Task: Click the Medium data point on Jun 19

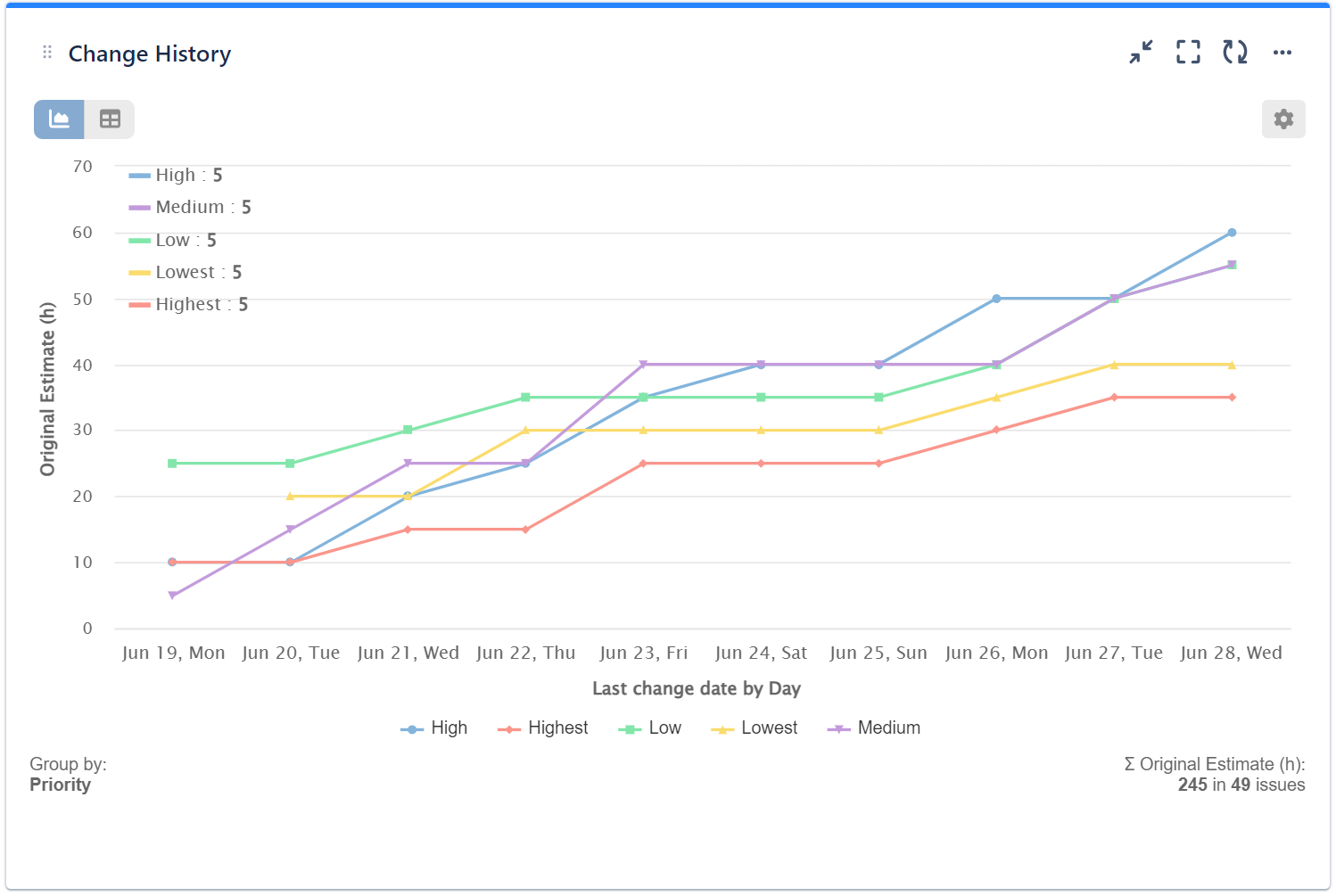Action: [x=172, y=596]
